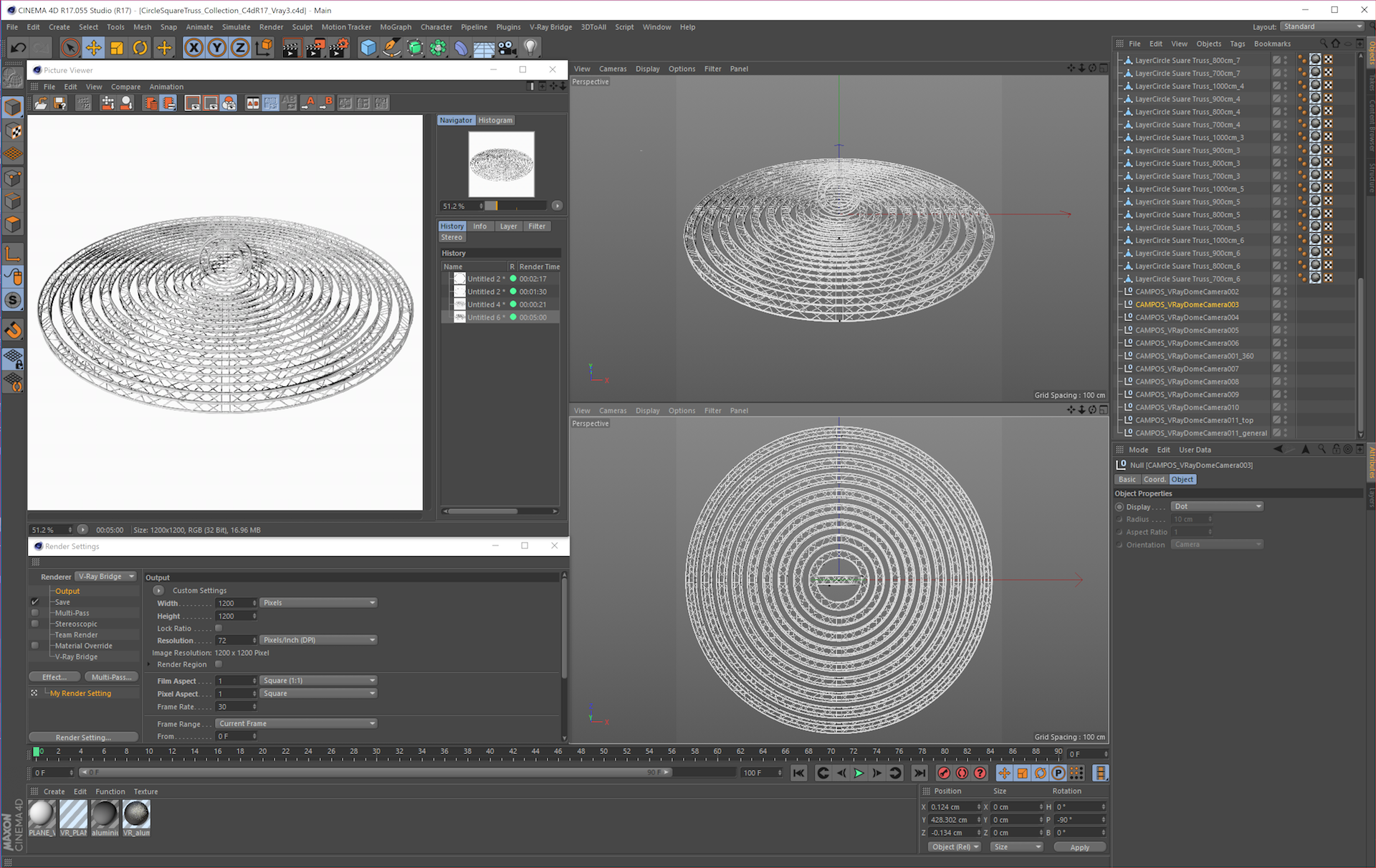Go to the end of the animation
This screenshot has height=868, width=1376.
pos(919,773)
